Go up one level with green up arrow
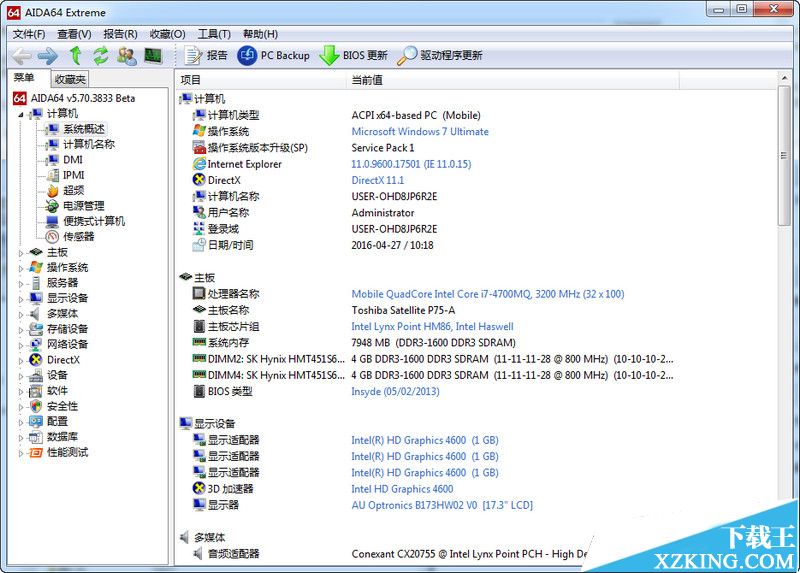The width and height of the screenshot is (800, 573). coord(76,55)
